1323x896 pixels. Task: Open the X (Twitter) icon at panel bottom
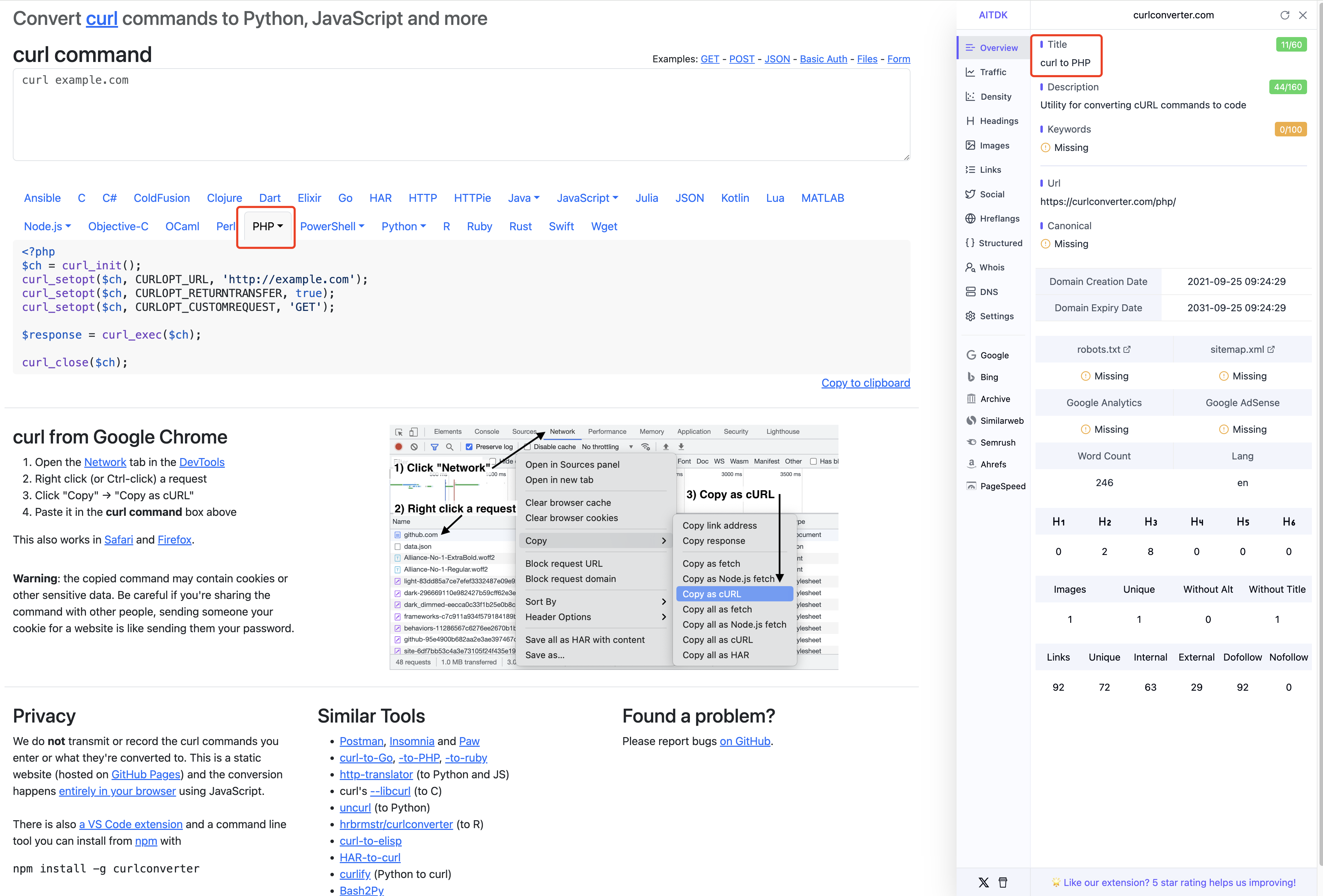point(983,882)
